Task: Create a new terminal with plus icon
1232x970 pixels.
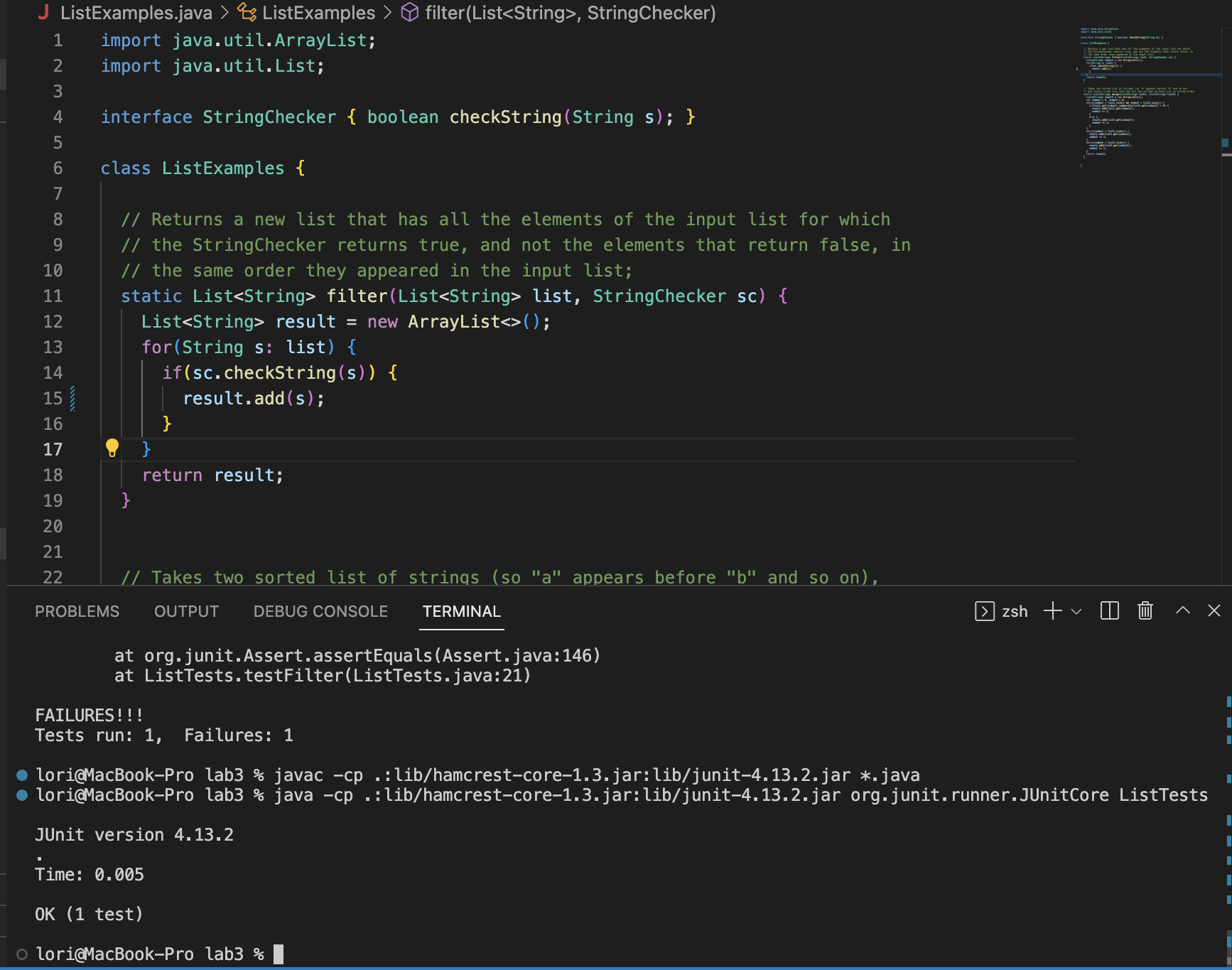Action: (1052, 611)
